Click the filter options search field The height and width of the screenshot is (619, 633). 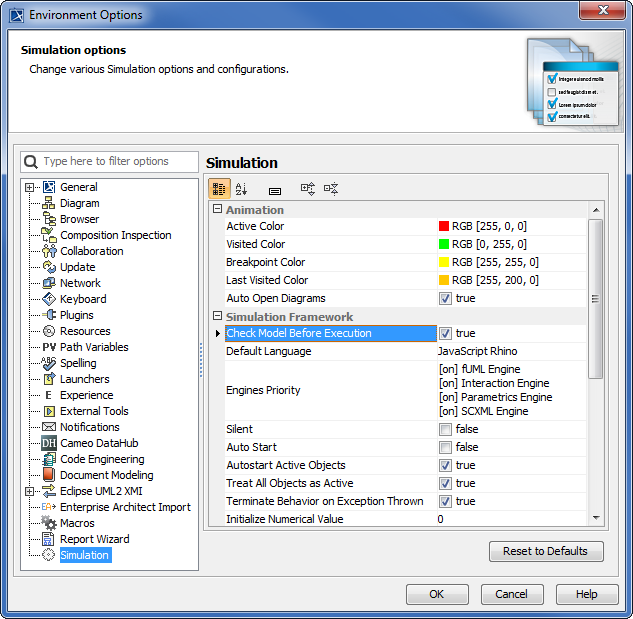pyautogui.click(x=109, y=162)
